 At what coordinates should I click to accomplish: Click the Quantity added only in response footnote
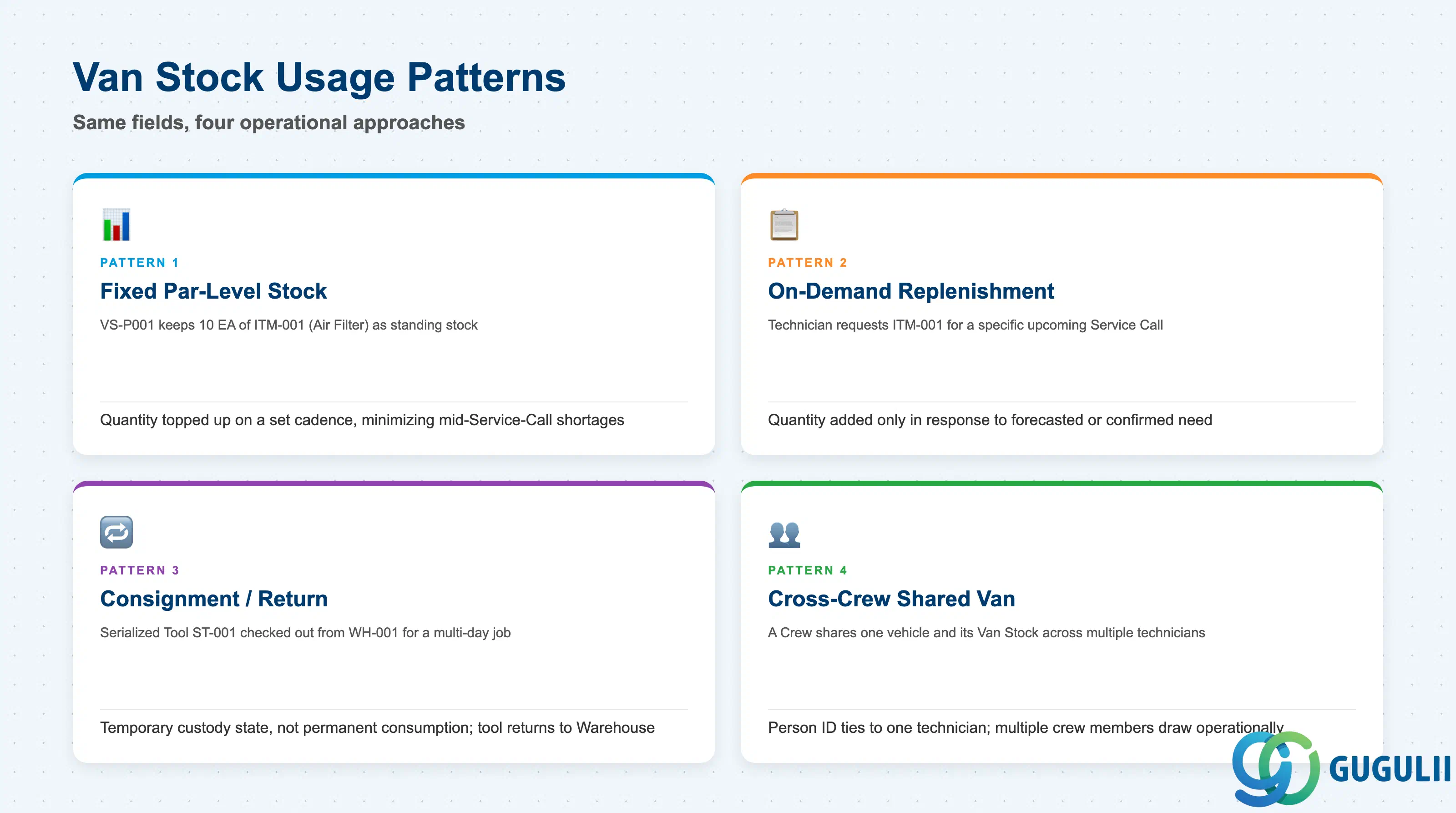point(990,420)
